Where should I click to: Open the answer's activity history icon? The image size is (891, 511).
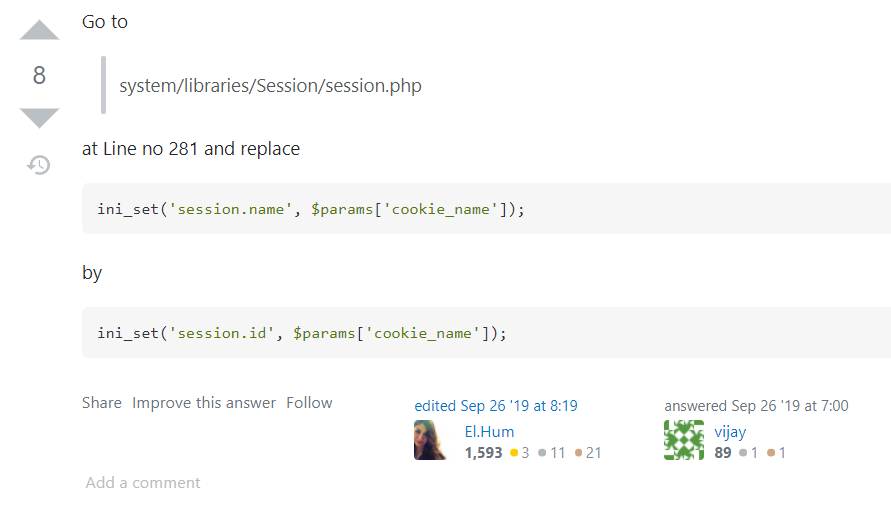[x=39, y=165]
